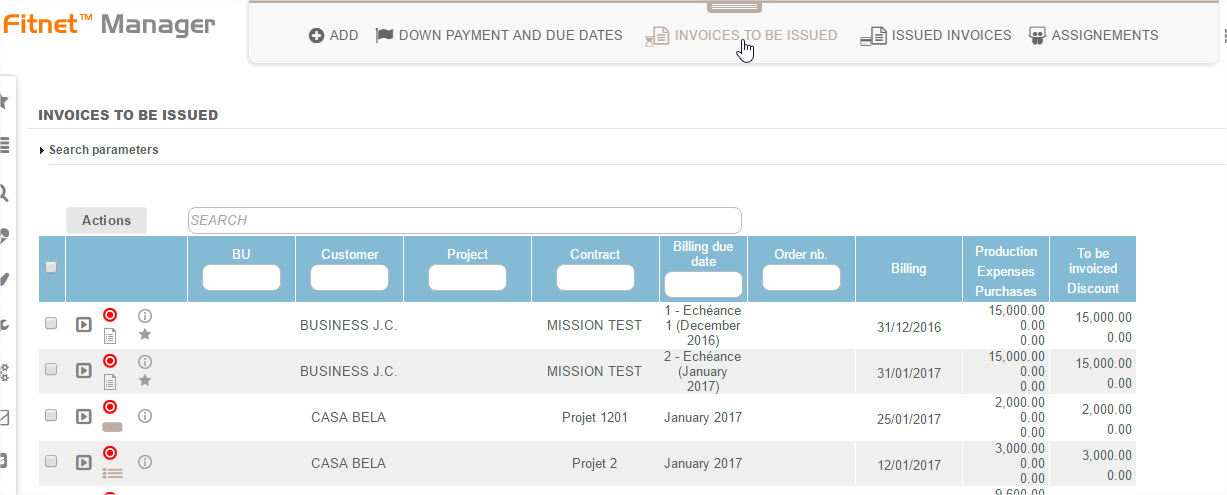Expand the Search parameters section

pyautogui.click(x=98, y=150)
